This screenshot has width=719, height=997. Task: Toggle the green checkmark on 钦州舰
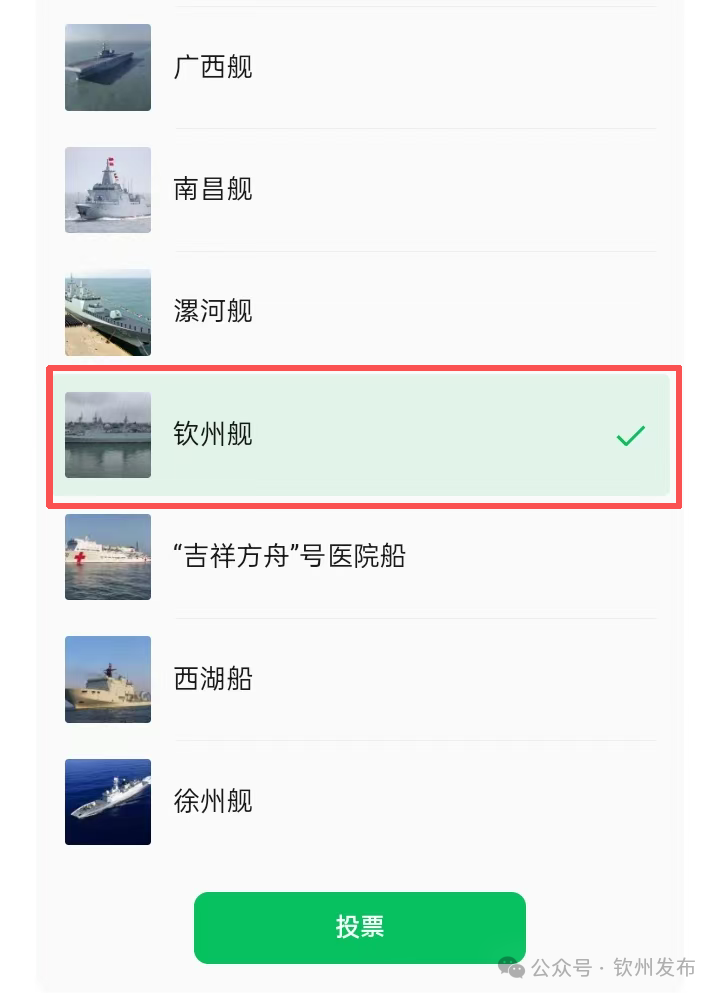[x=630, y=436]
